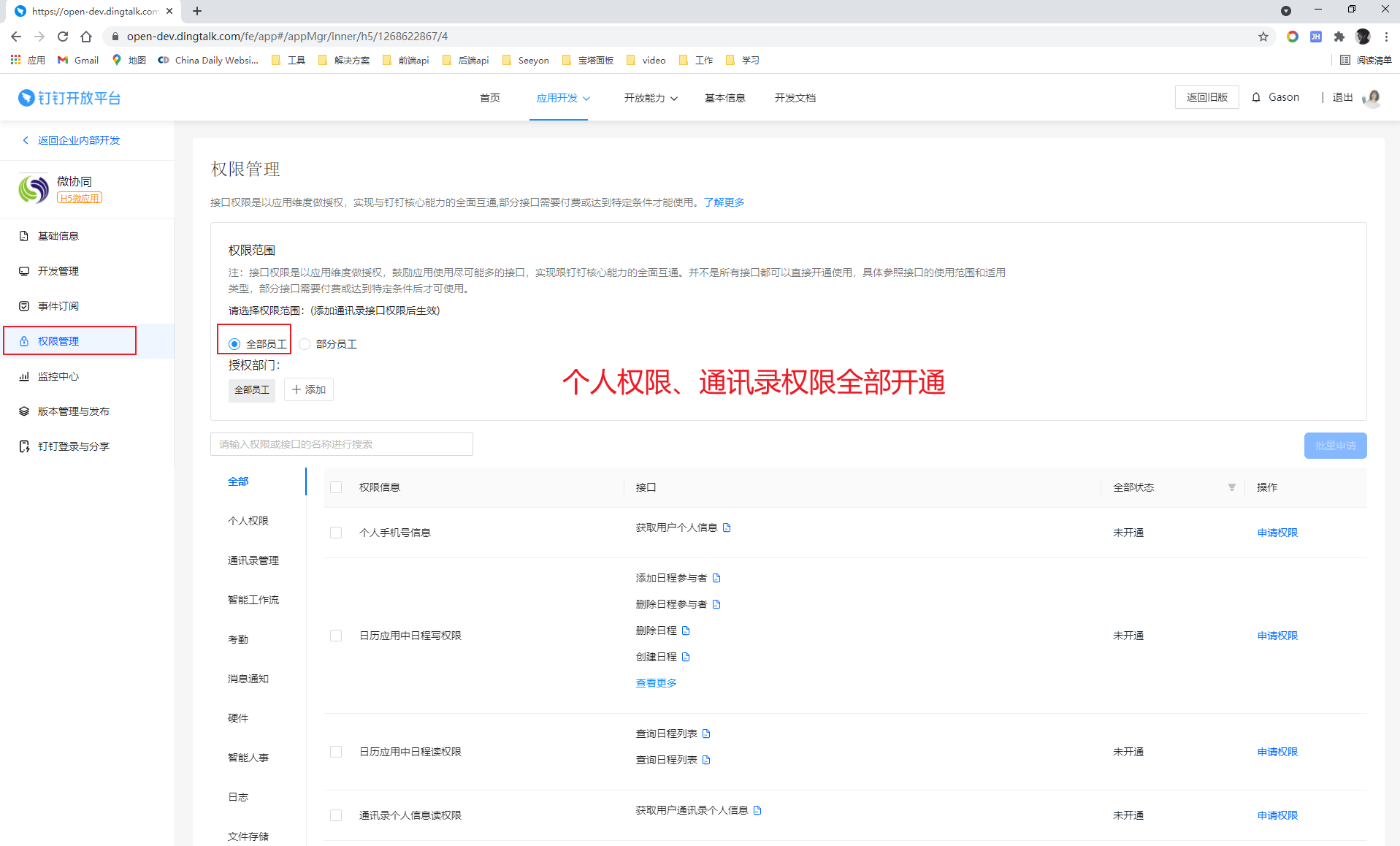This screenshot has height=846, width=1400.
Task: Click the user avatar in the header
Action: click(1373, 97)
